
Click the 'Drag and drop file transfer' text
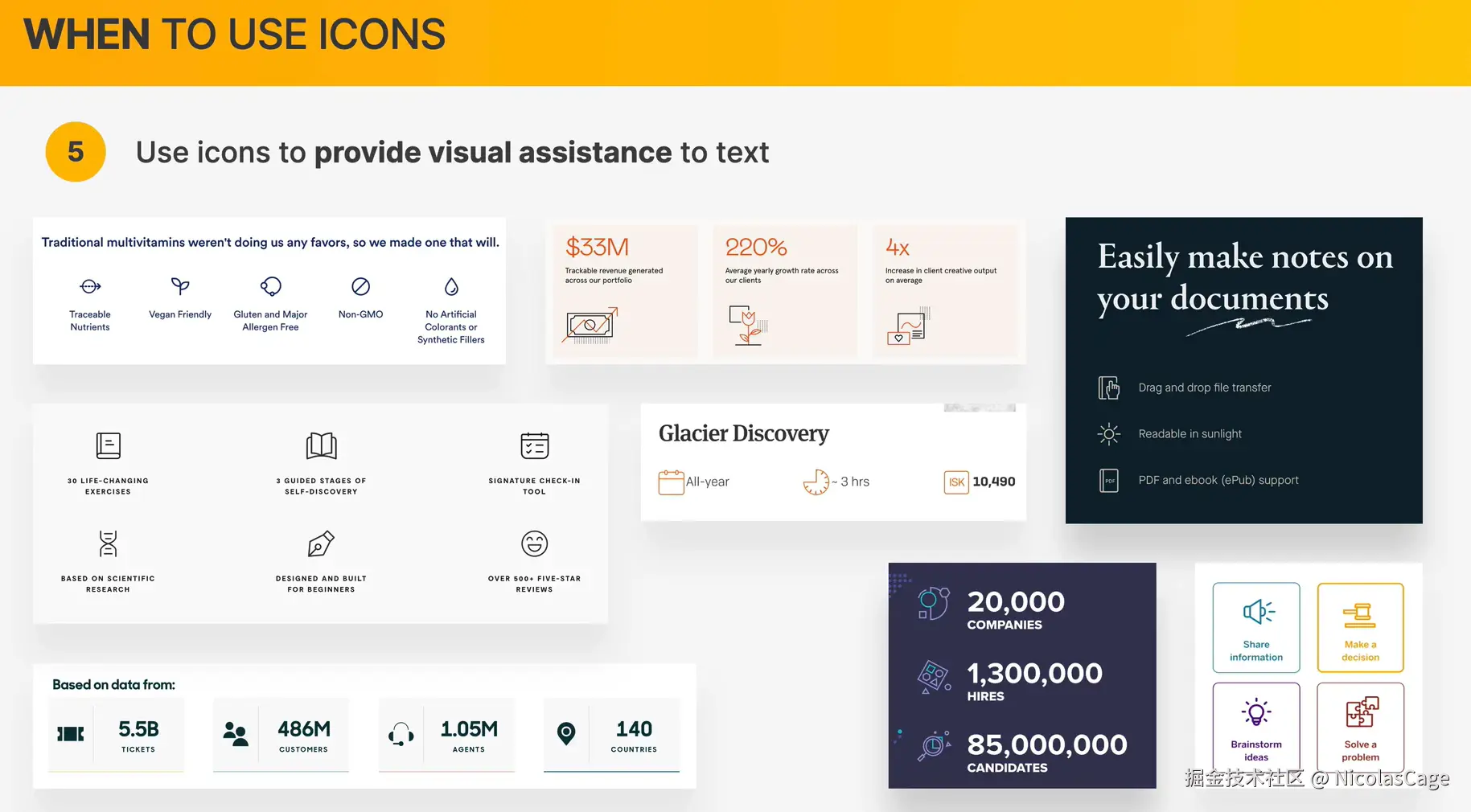click(x=1205, y=388)
